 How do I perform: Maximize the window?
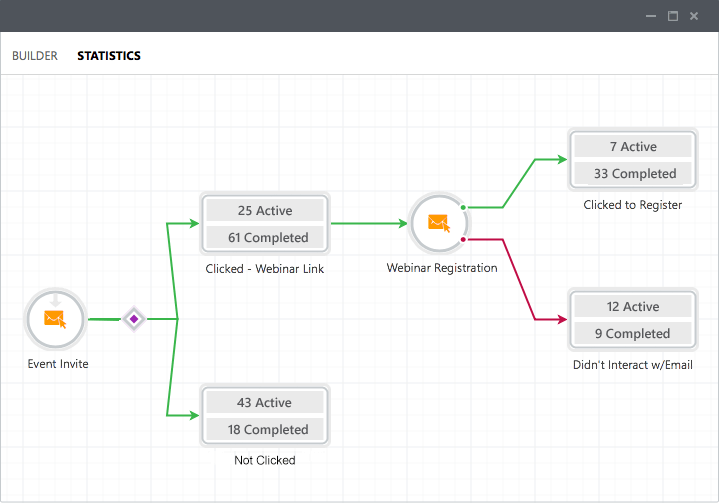tap(673, 16)
